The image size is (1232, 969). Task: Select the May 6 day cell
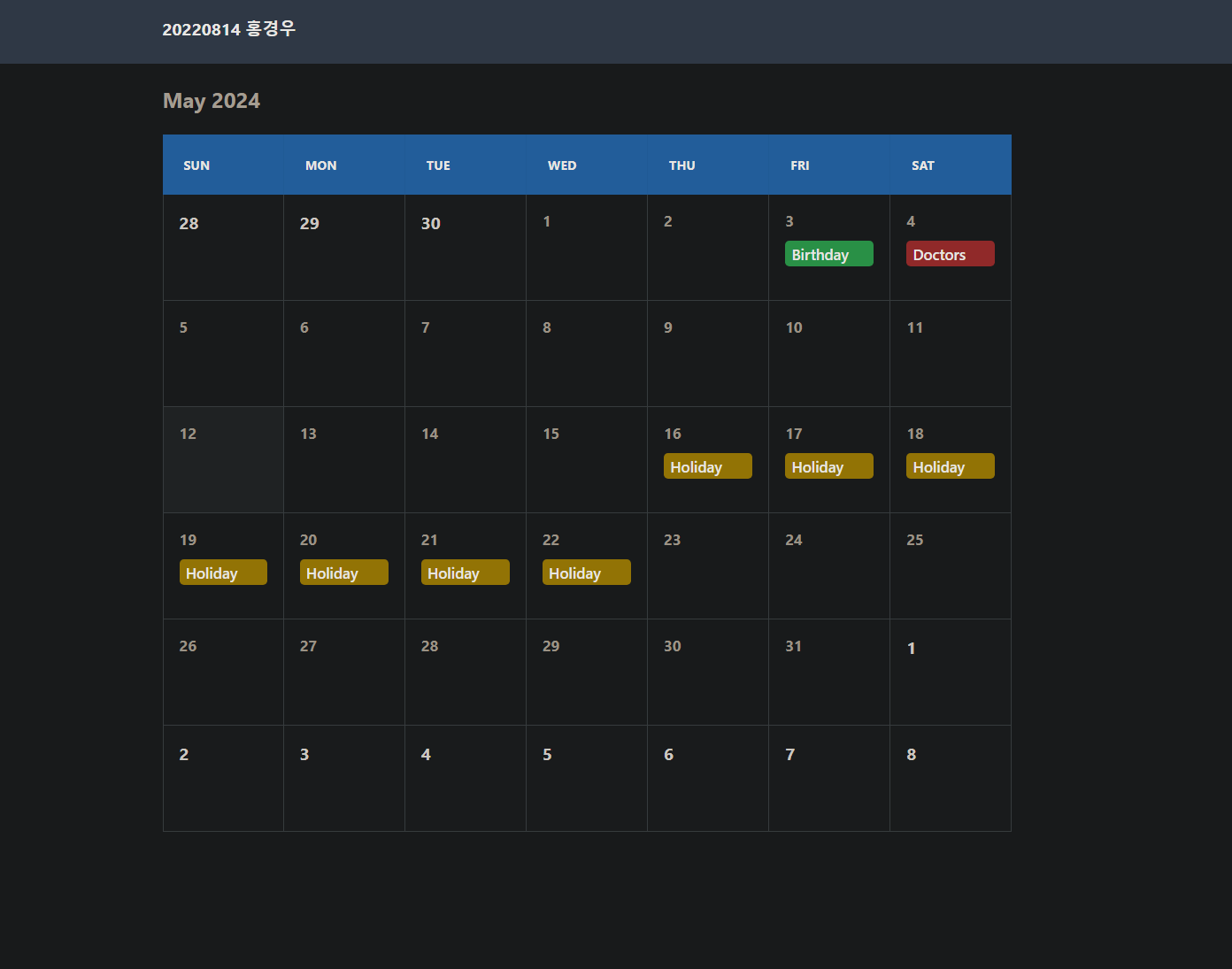[344, 354]
